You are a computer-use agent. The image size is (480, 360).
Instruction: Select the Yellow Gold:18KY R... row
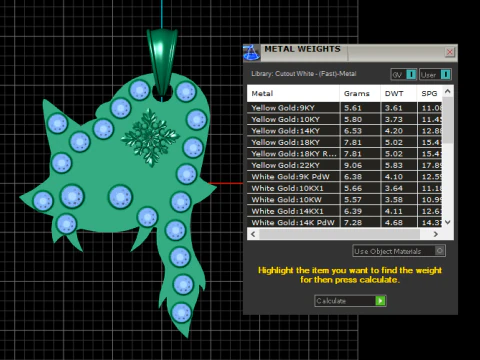[x=345, y=154]
